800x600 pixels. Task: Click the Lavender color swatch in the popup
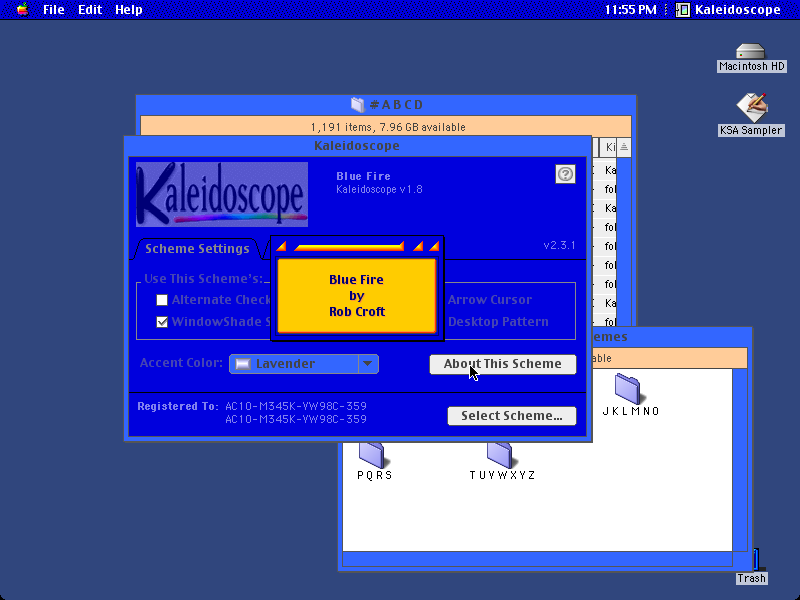coord(243,364)
